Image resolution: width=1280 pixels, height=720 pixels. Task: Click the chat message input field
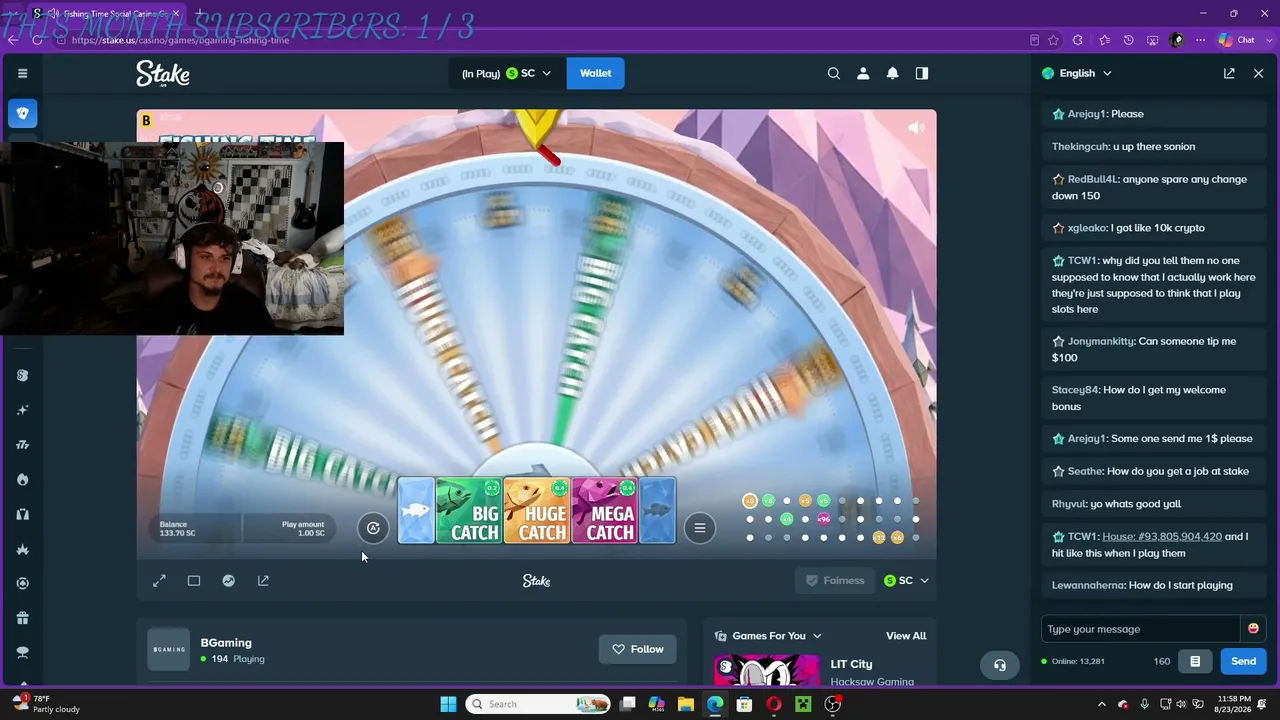coord(1140,629)
